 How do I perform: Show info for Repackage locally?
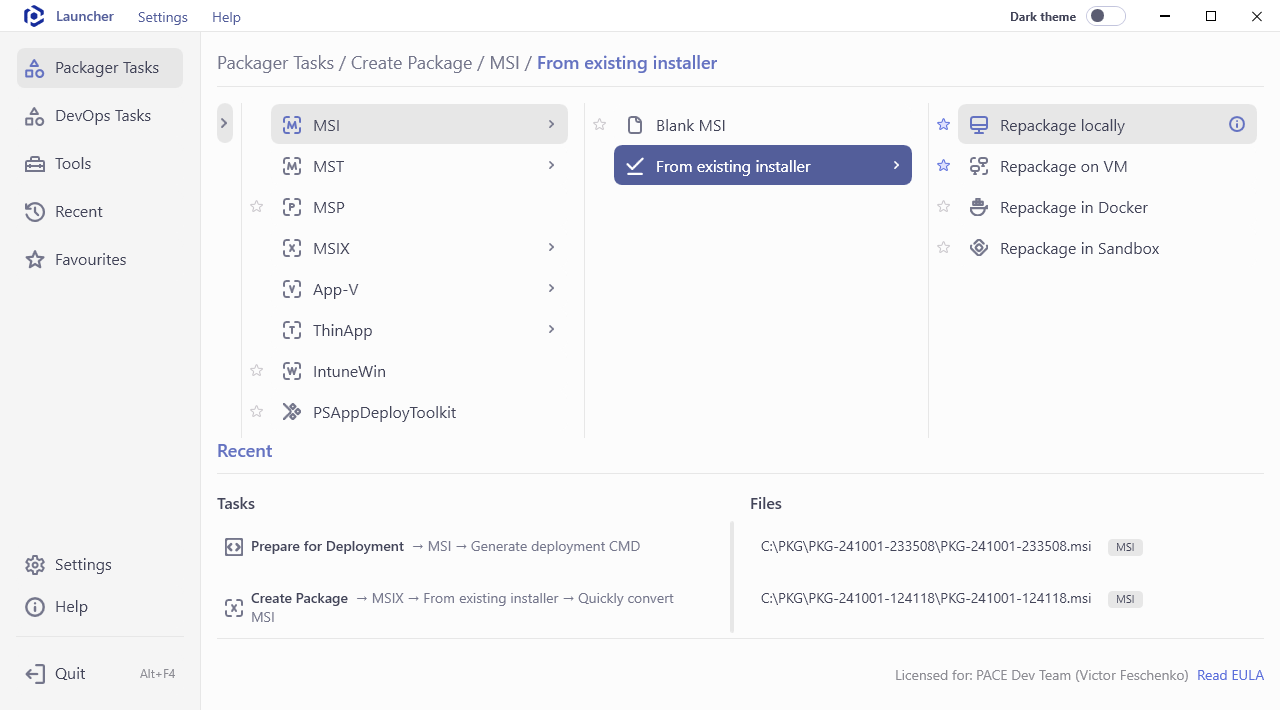[1237, 124]
